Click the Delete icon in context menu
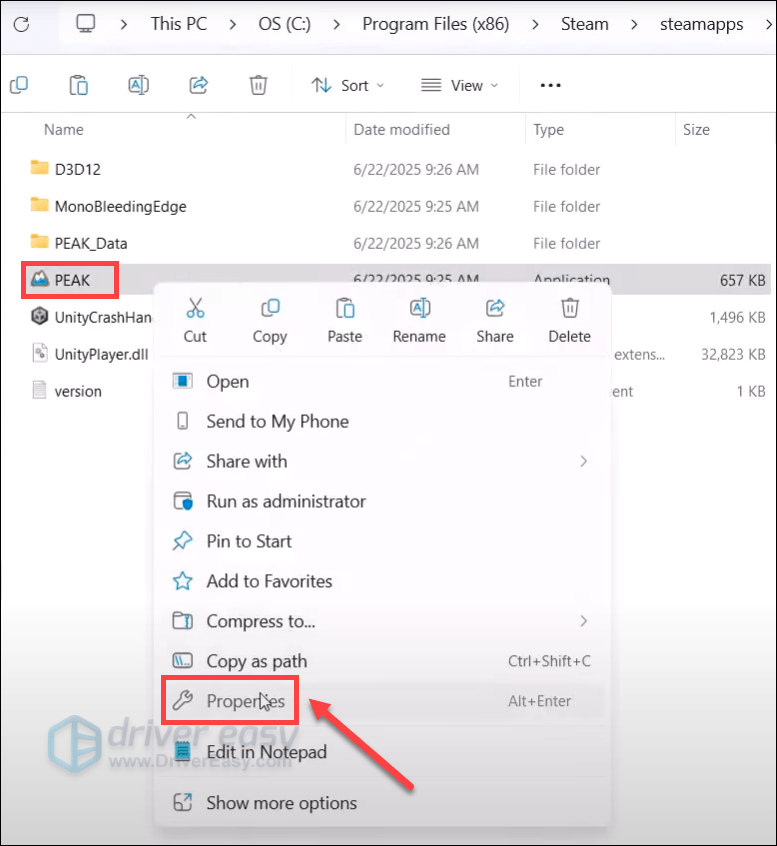 569,309
